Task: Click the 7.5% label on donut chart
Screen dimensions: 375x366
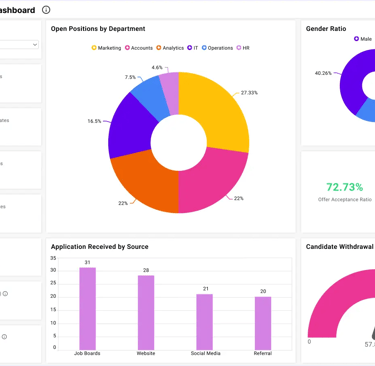Action: pyautogui.click(x=130, y=77)
